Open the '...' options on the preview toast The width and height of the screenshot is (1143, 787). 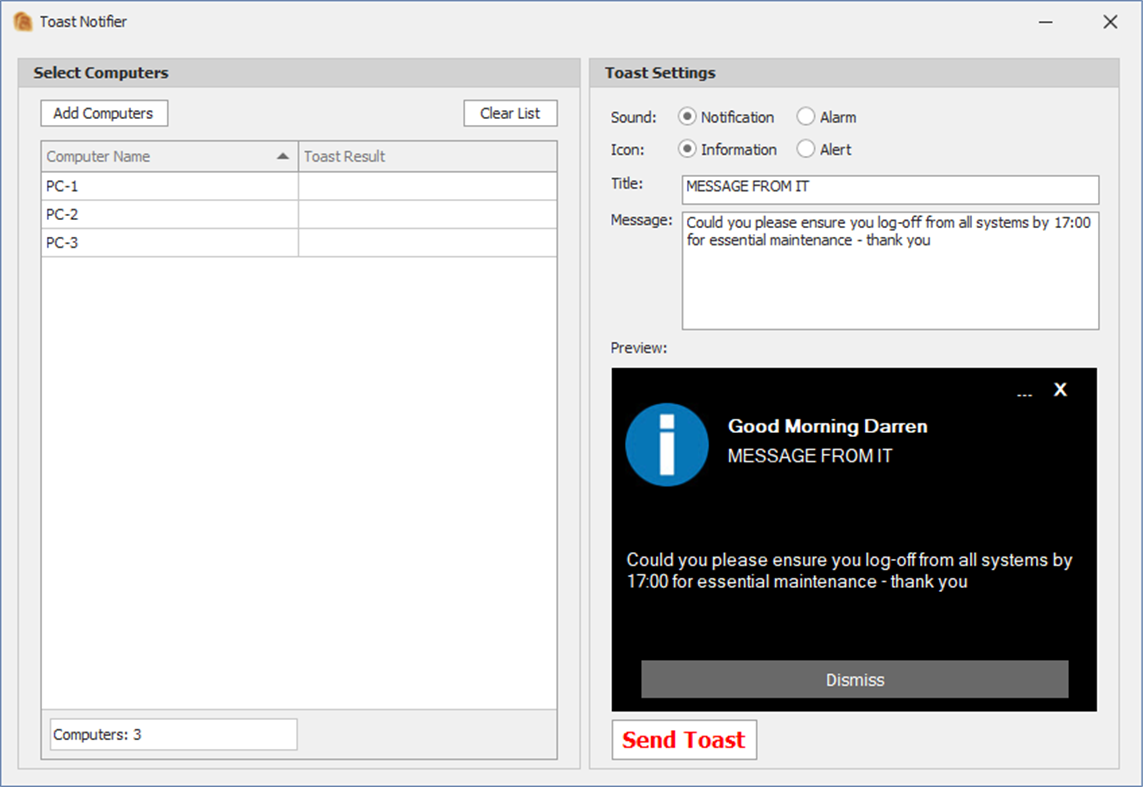pos(1024,393)
